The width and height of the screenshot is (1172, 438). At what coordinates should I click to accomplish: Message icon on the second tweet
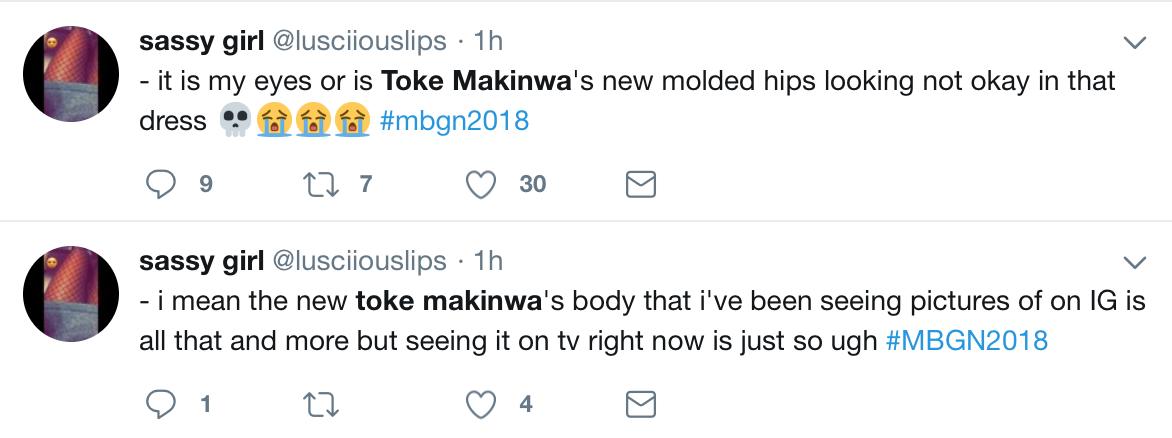click(640, 404)
